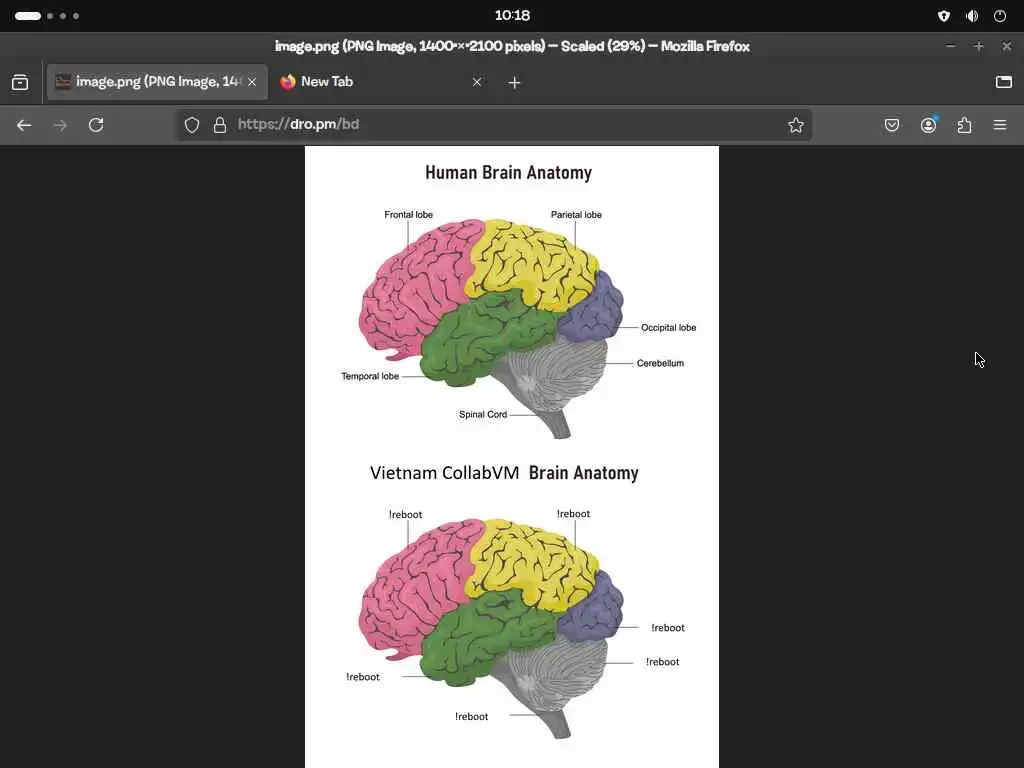Viewport: 1024px width, 768px height.
Task: Maximize the Firefox window with the plus
Action: pos(978,46)
